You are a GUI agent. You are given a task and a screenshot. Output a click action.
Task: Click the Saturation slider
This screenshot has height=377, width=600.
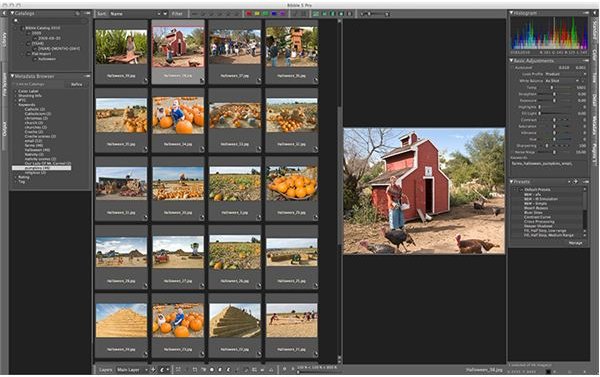point(555,126)
